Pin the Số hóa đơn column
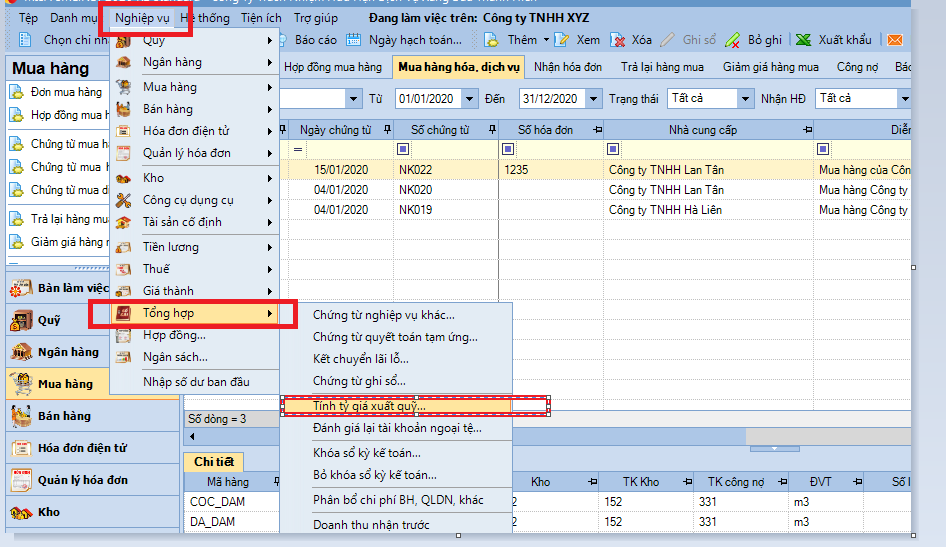This screenshot has width=946, height=547. tap(597, 130)
